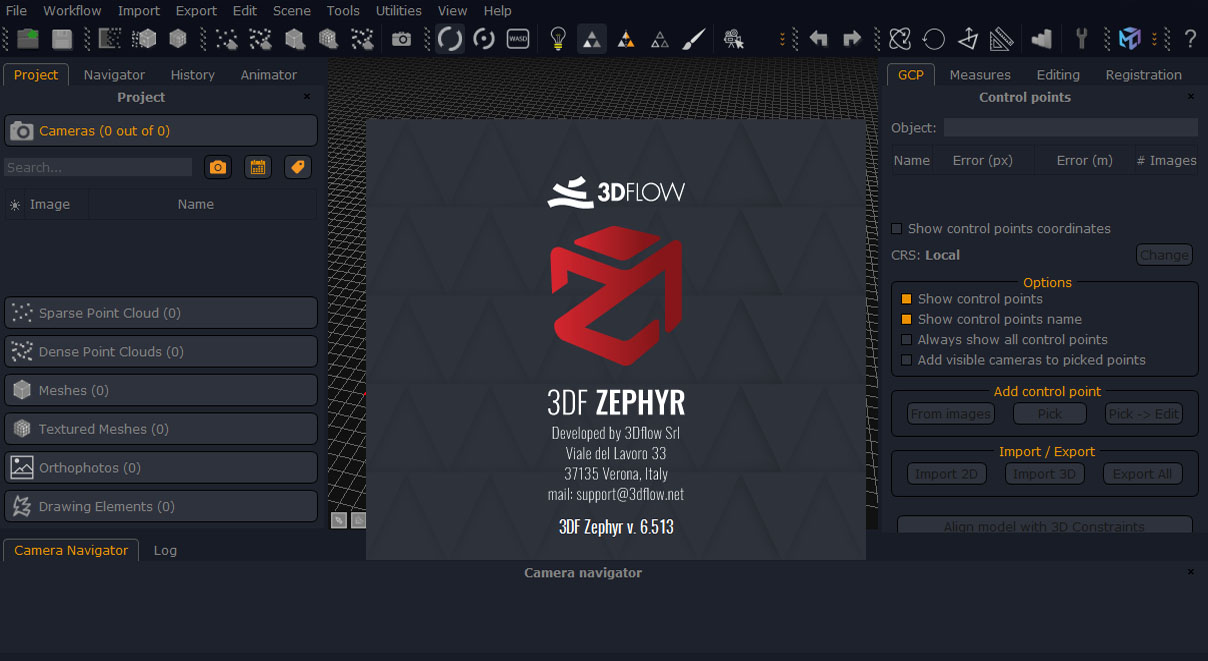Image resolution: width=1208 pixels, height=661 pixels.
Task: Click the orange calendar filter button
Action: coord(258,167)
